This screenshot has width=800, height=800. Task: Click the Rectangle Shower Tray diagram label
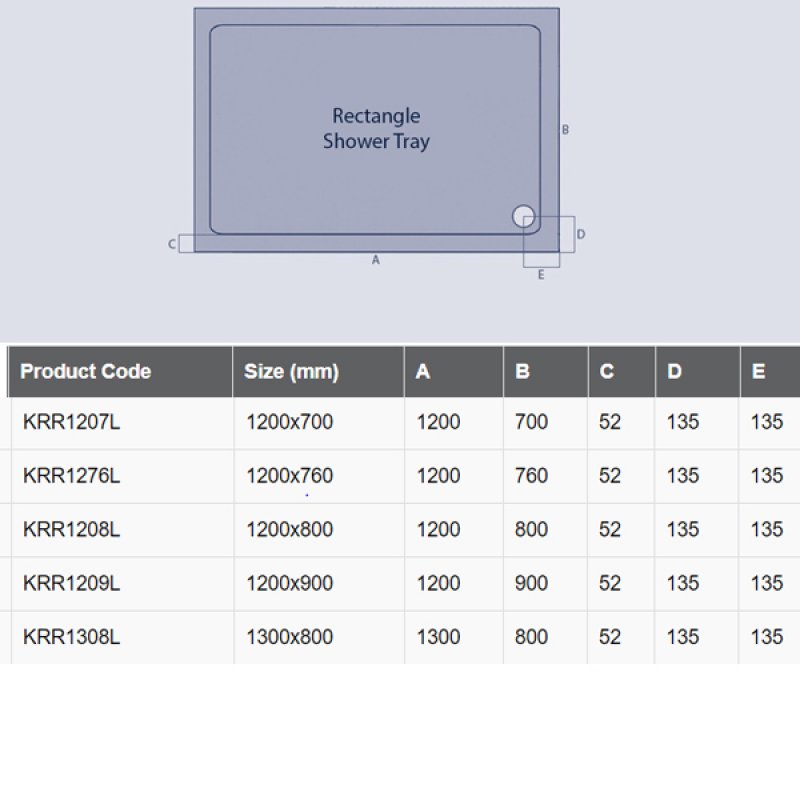coord(376,129)
